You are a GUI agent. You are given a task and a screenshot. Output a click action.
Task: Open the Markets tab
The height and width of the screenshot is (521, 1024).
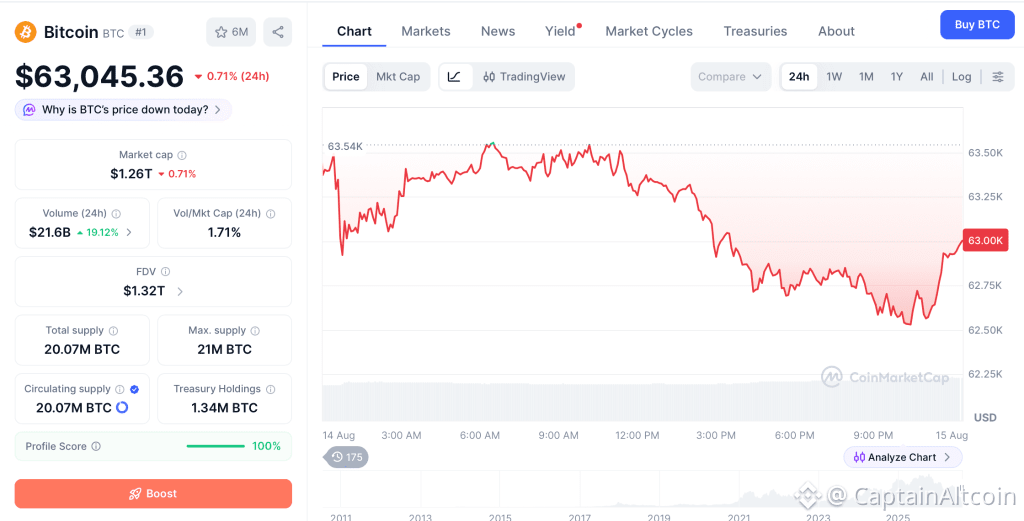(426, 31)
